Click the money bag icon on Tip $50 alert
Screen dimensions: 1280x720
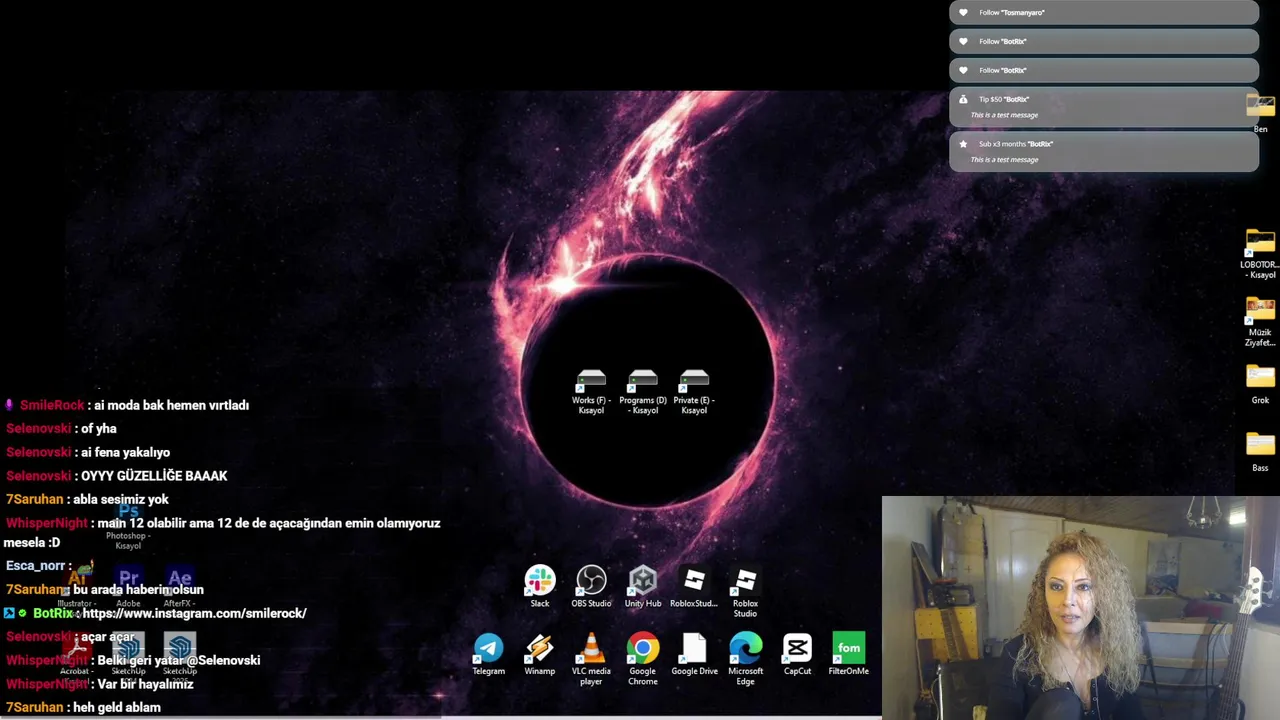coord(963,99)
